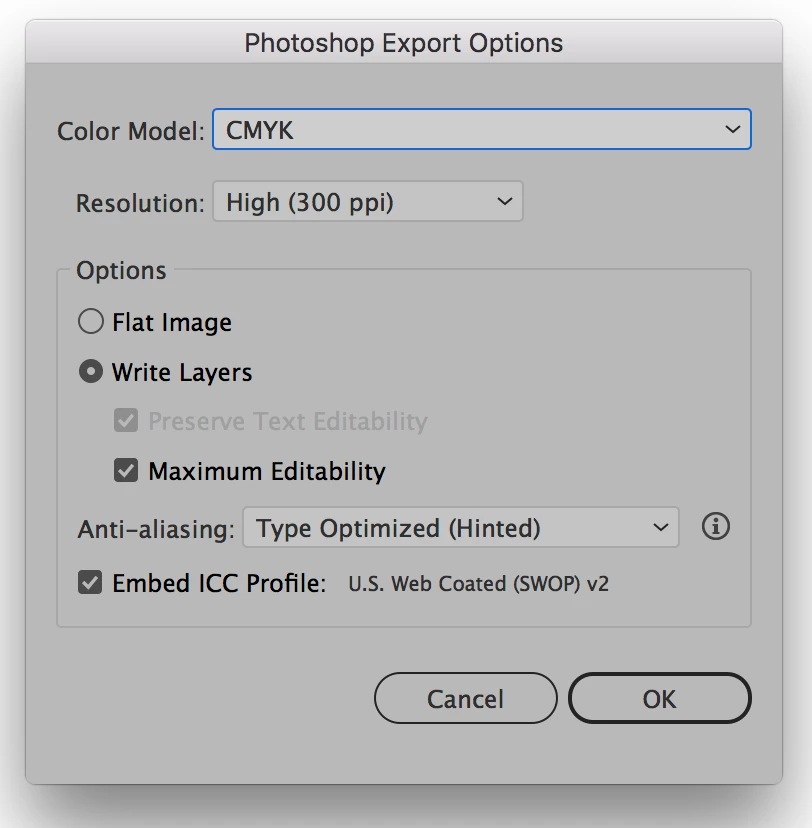Click the U.S. Web Coated profile text
812x828 pixels.
click(x=478, y=584)
